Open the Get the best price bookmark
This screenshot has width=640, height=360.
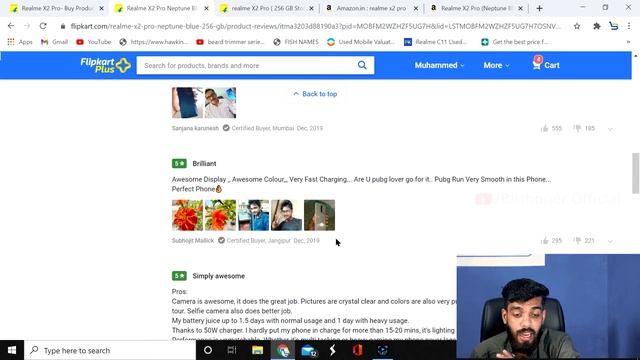tap(514, 42)
